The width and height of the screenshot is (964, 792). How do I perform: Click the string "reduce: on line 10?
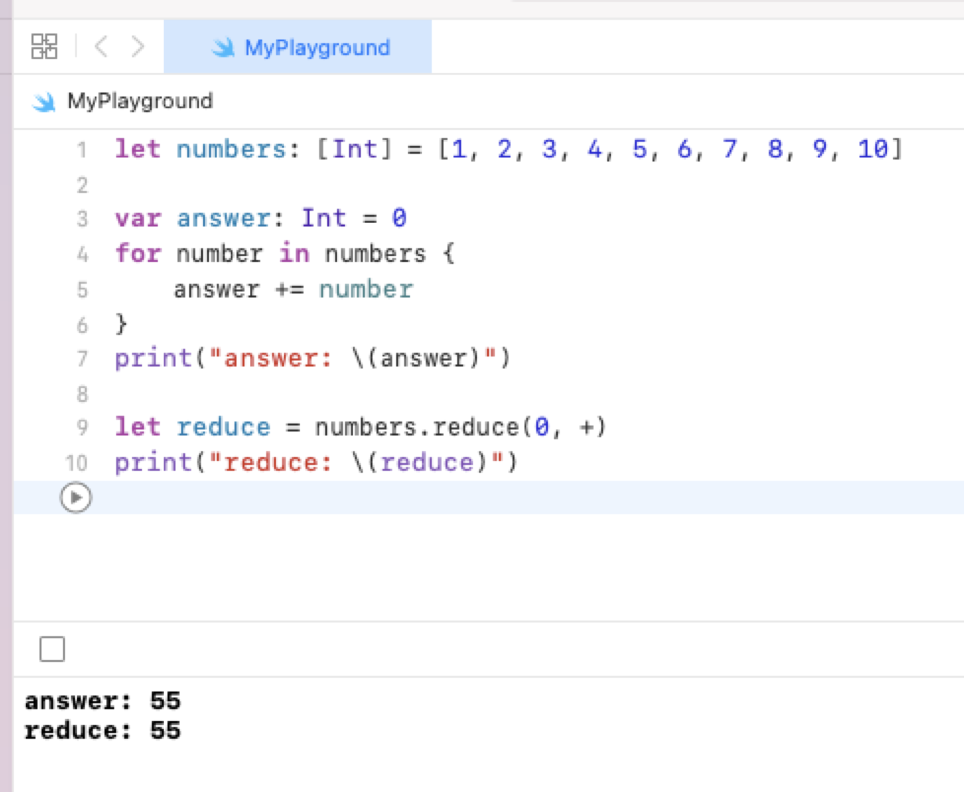[x=271, y=462]
